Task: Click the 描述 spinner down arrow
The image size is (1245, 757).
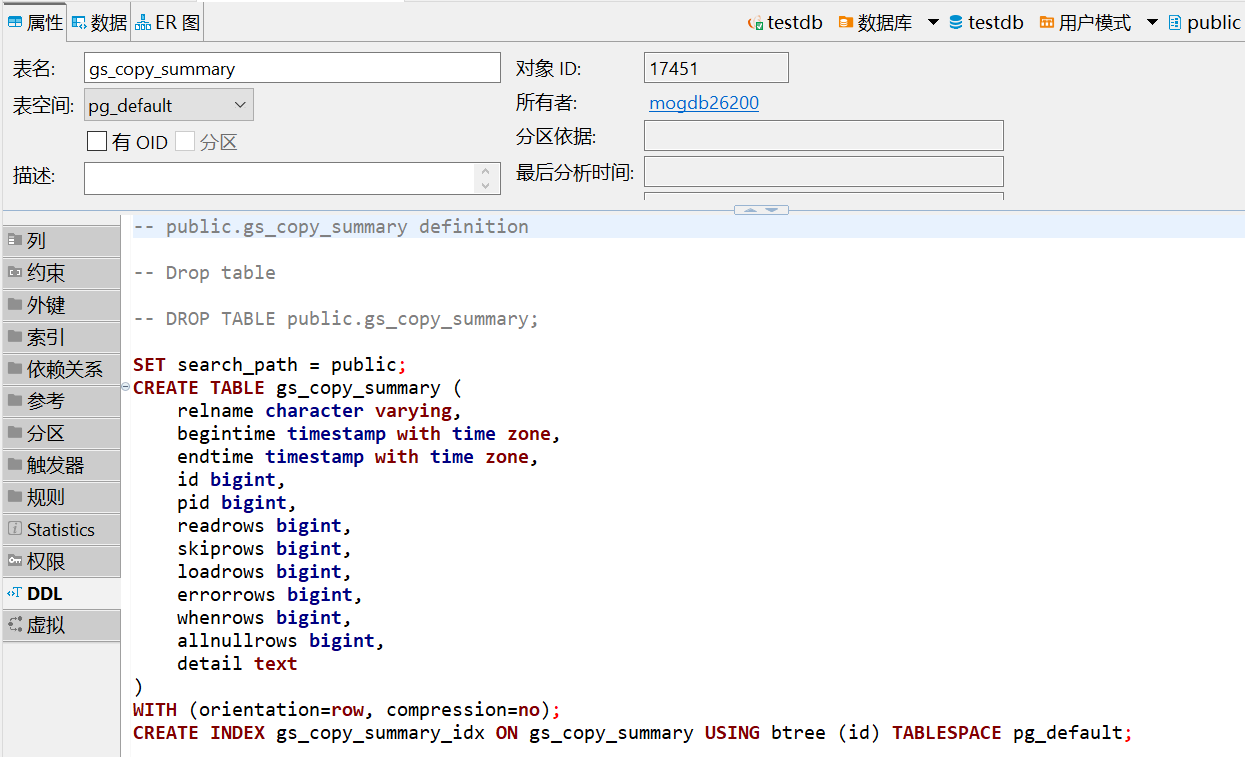Action: click(x=485, y=185)
